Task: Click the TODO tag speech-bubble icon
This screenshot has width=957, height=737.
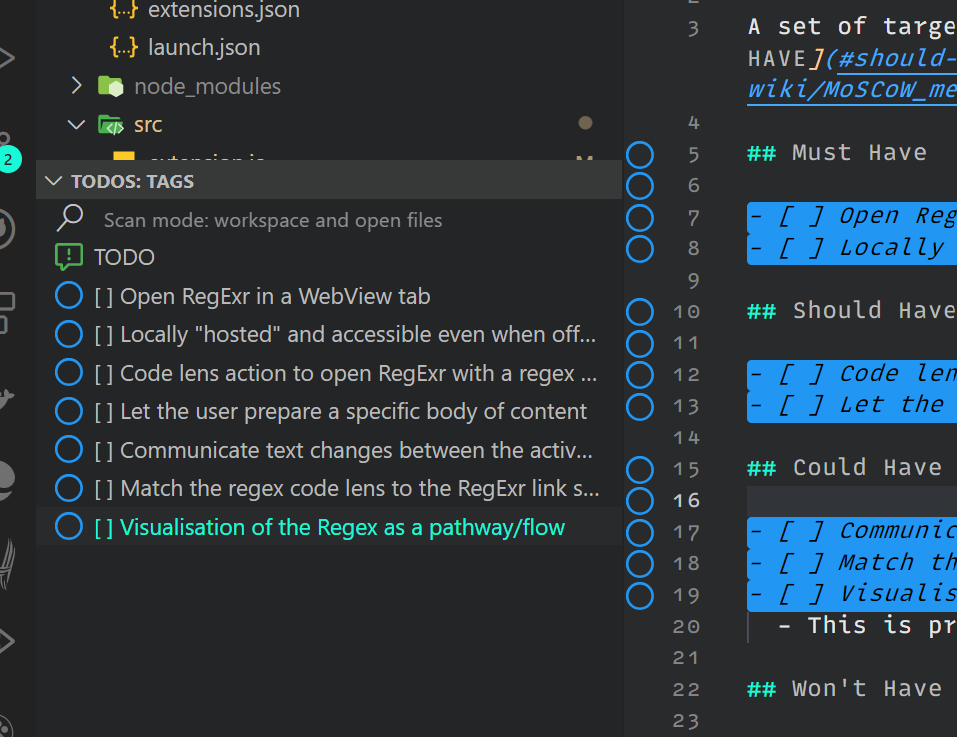Action: click(x=69, y=257)
